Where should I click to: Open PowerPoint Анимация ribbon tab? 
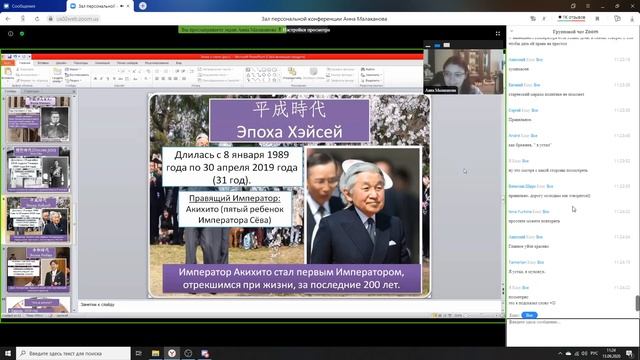point(102,63)
